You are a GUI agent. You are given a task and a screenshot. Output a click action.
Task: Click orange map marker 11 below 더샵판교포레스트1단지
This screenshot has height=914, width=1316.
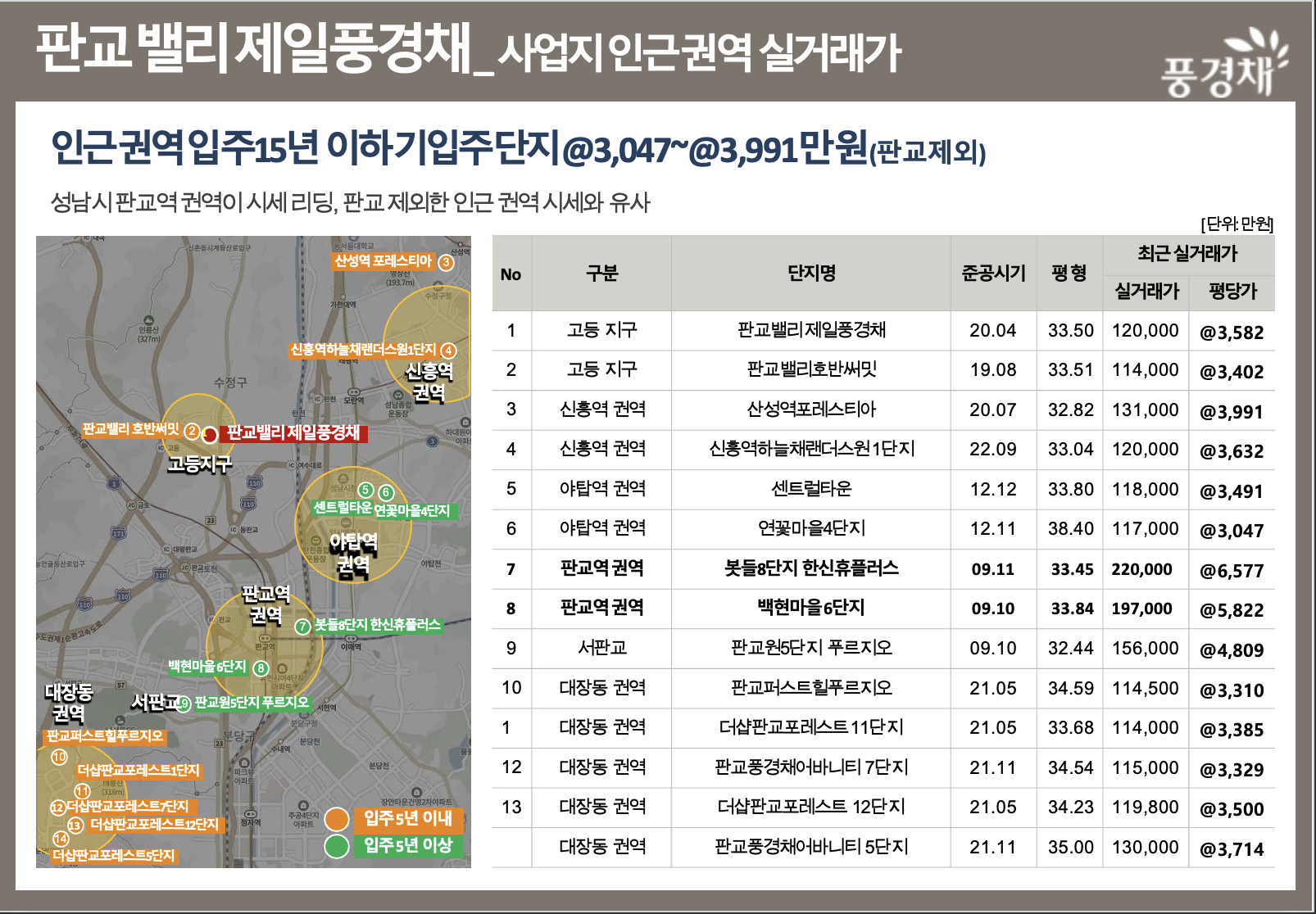82,790
